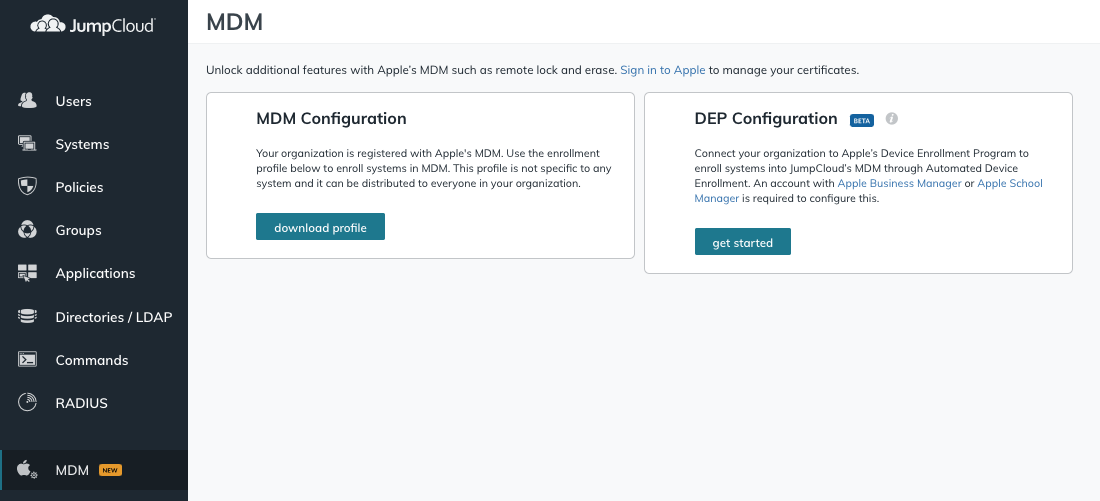Click the Systems monitor icon
The height and width of the screenshot is (501, 1100).
pyautogui.click(x=27, y=144)
